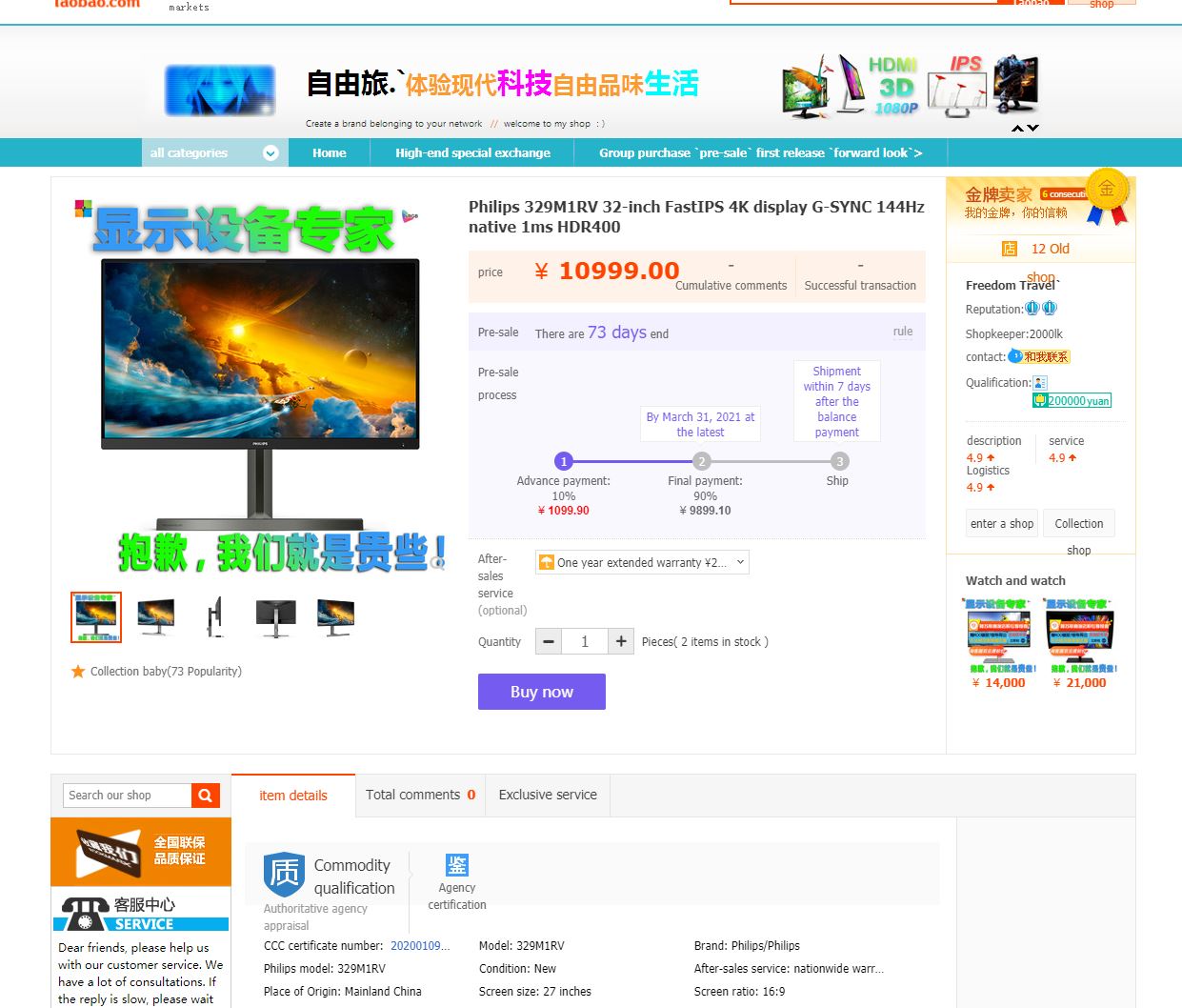The width and height of the screenshot is (1182, 1008).
Task: Click the Cumulative comments count
Action: point(731,266)
